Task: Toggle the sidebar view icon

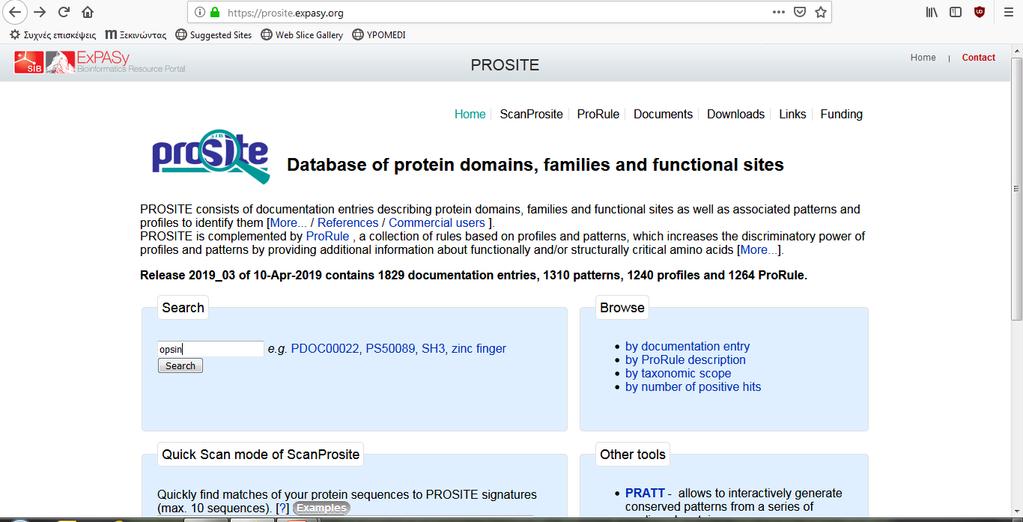Action: click(956, 12)
